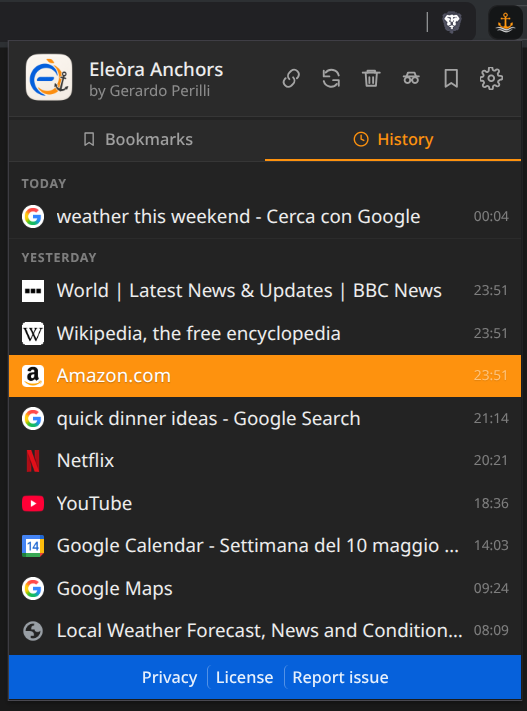Screen dimensions: 527x711
Task: Open BBC News World history entry
Action: coord(265,291)
